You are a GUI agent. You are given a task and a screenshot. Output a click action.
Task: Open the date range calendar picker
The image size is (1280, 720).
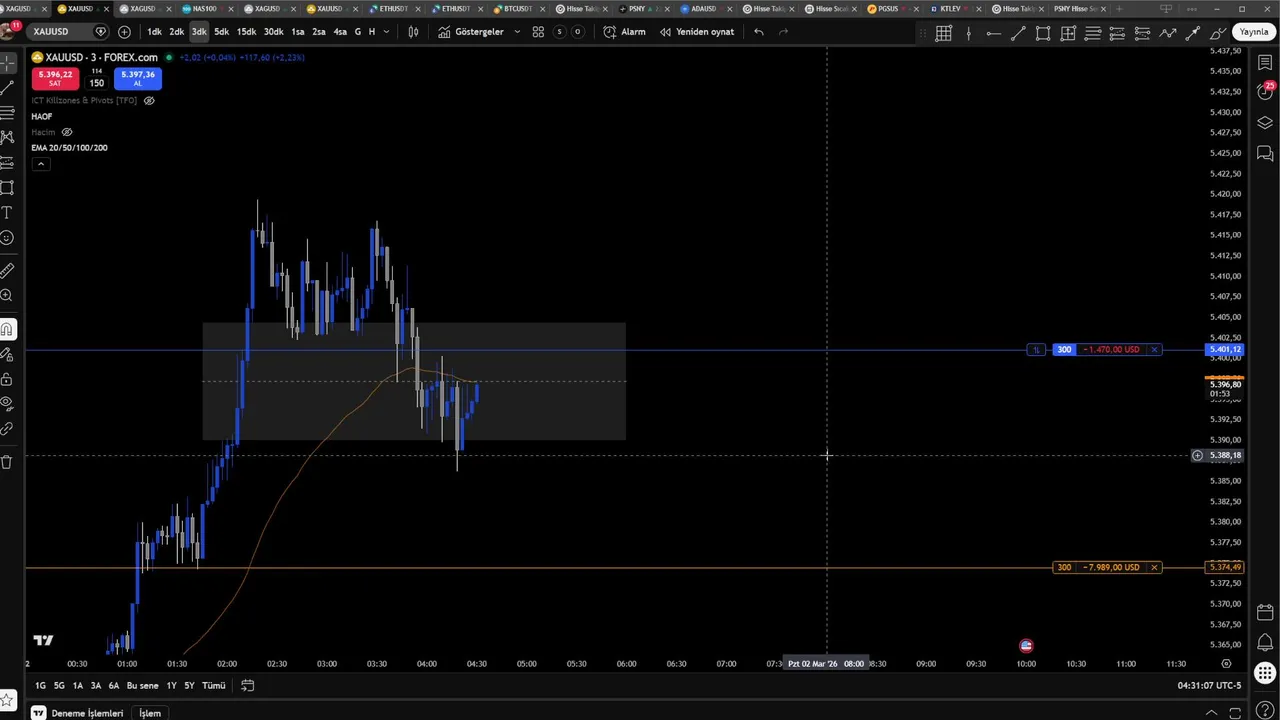[247, 685]
